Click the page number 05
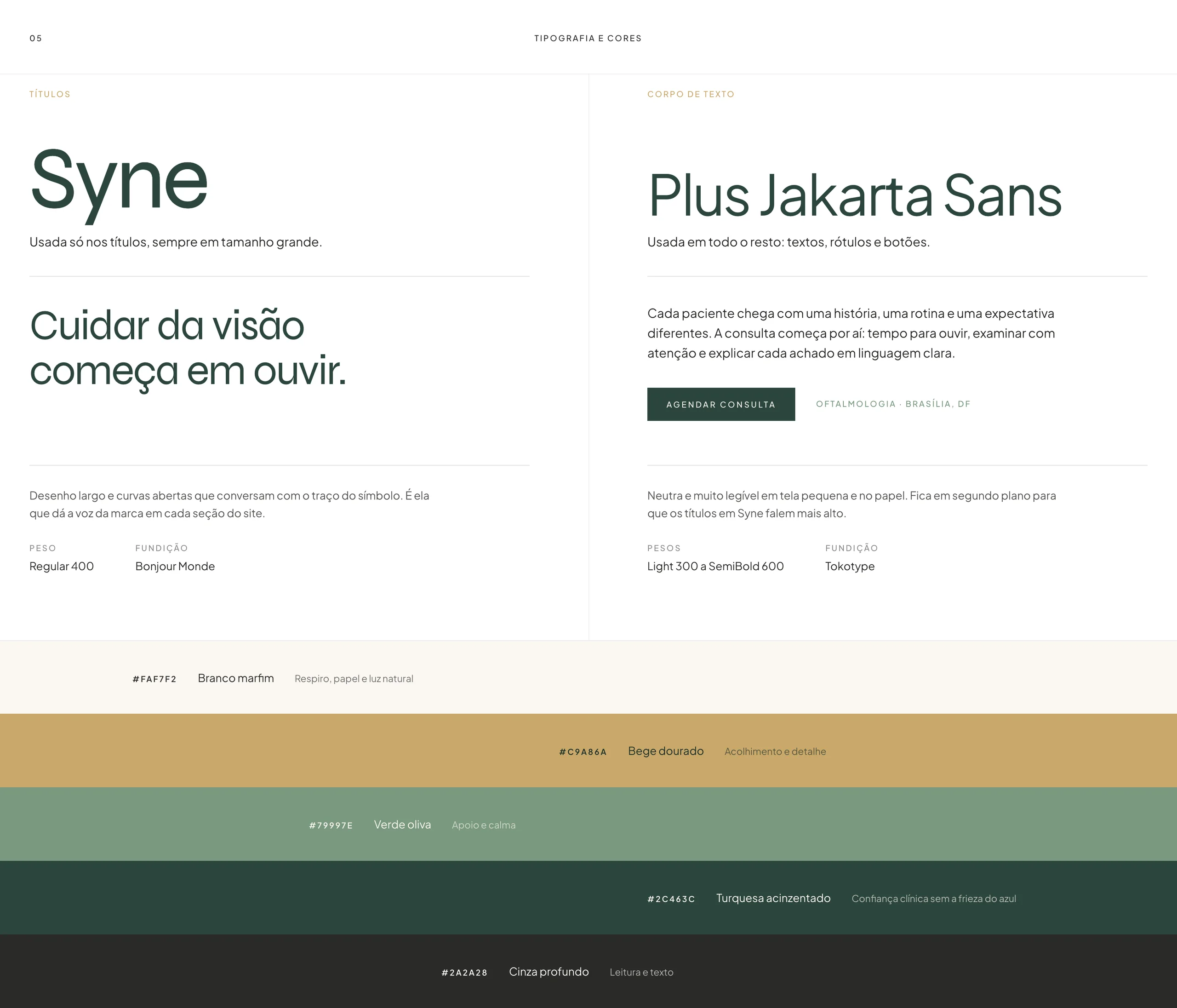The width and height of the screenshot is (1177, 1008). point(36,38)
